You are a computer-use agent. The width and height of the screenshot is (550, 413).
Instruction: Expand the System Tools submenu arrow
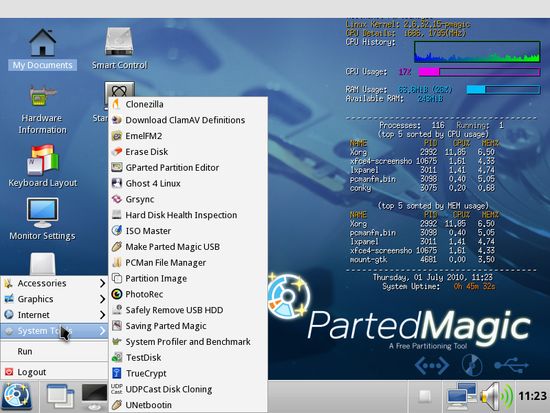[102, 331]
